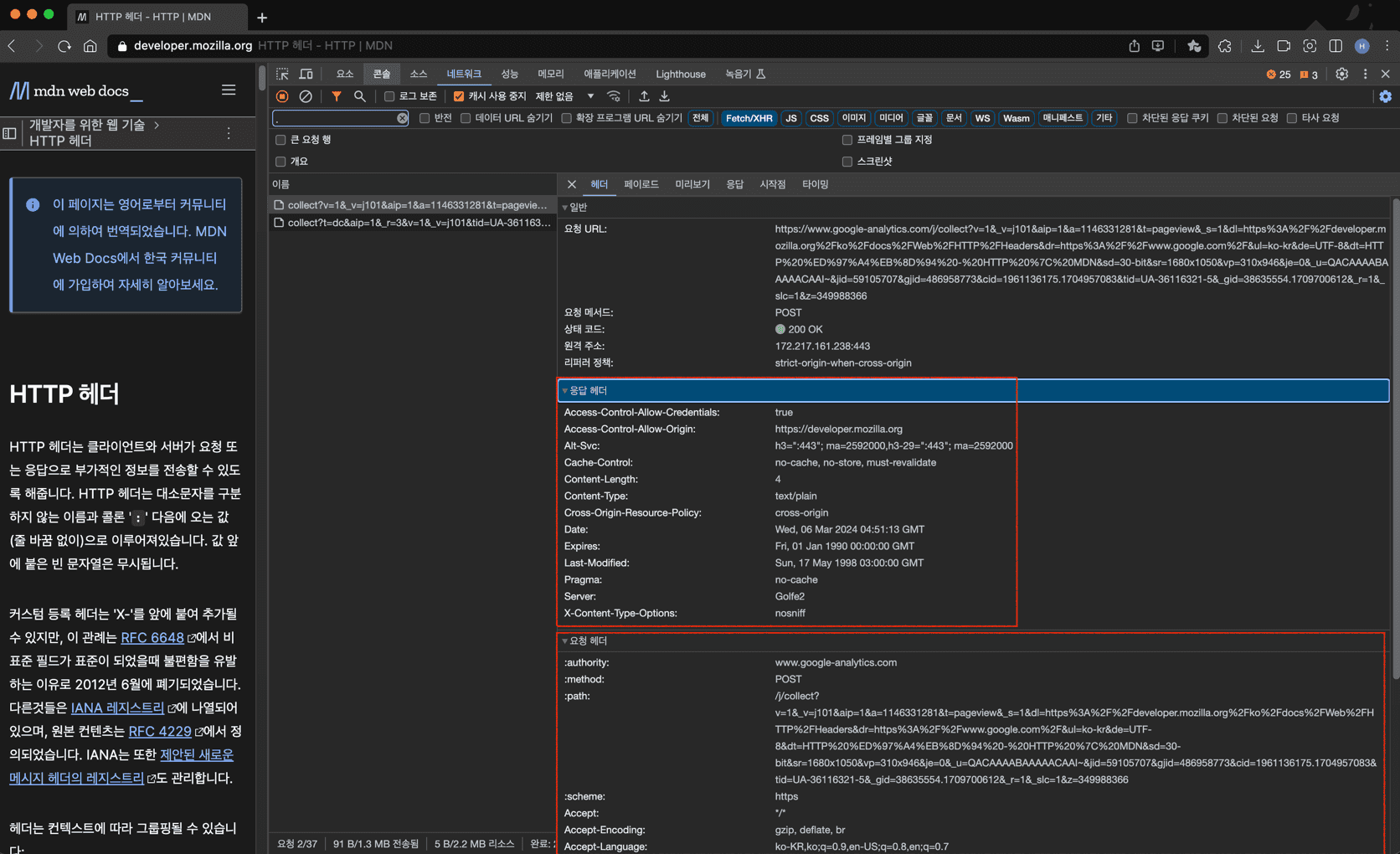
Task: Switch to the 소스 panel tab
Action: (419, 74)
